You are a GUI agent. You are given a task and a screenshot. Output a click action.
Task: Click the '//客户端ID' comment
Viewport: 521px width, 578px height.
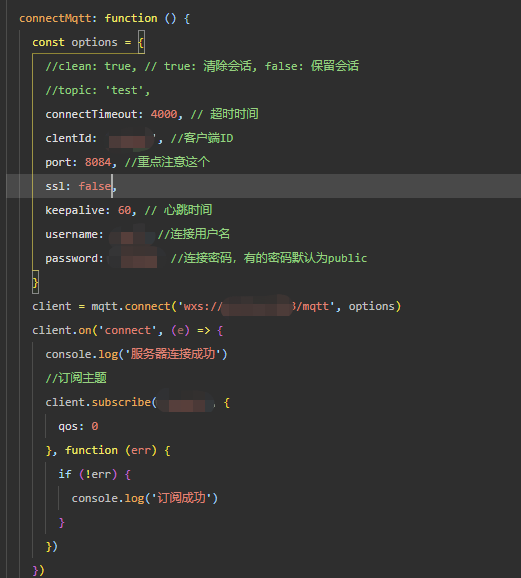(202, 138)
